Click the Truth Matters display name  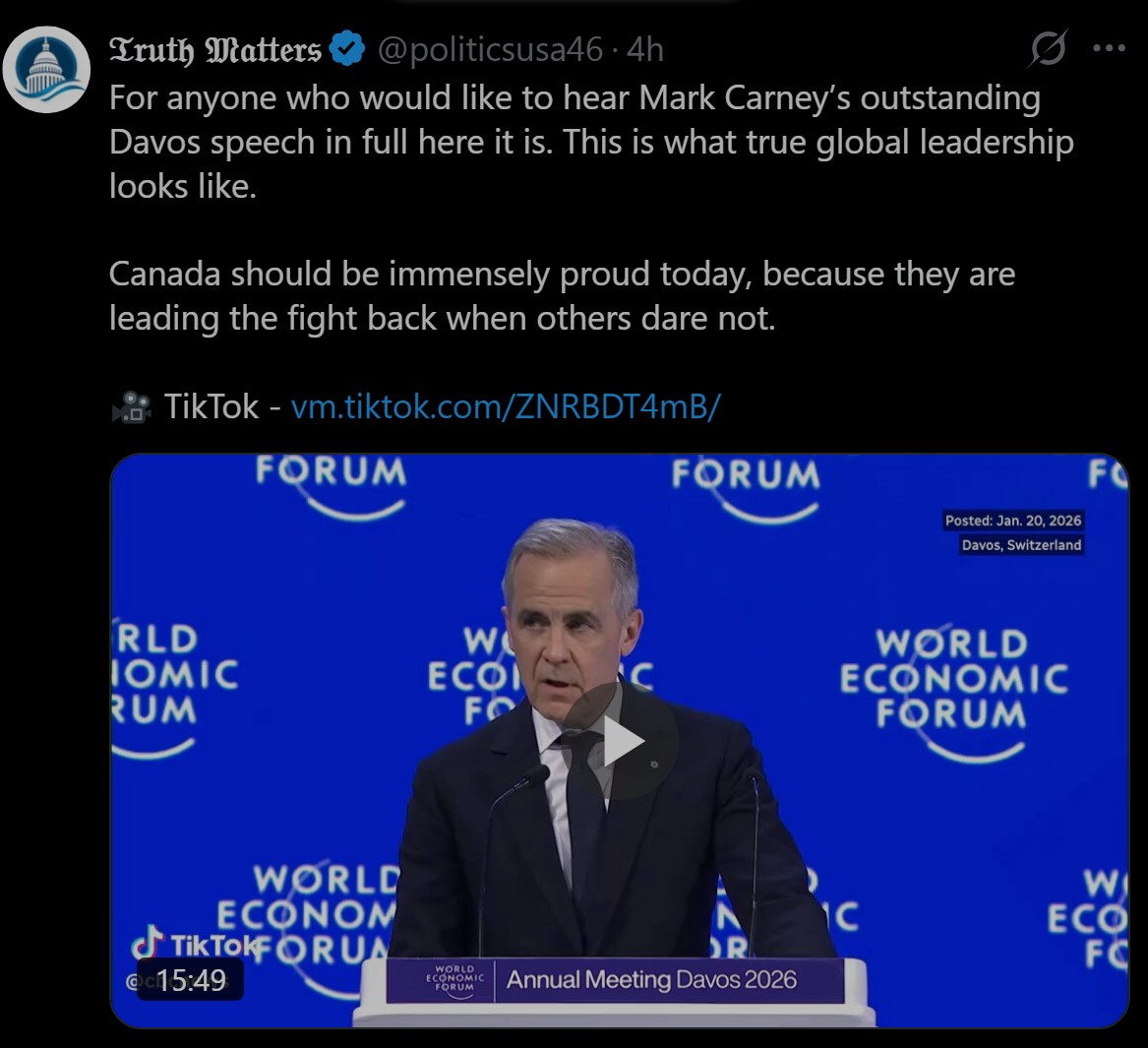pyautogui.click(x=215, y=49)
